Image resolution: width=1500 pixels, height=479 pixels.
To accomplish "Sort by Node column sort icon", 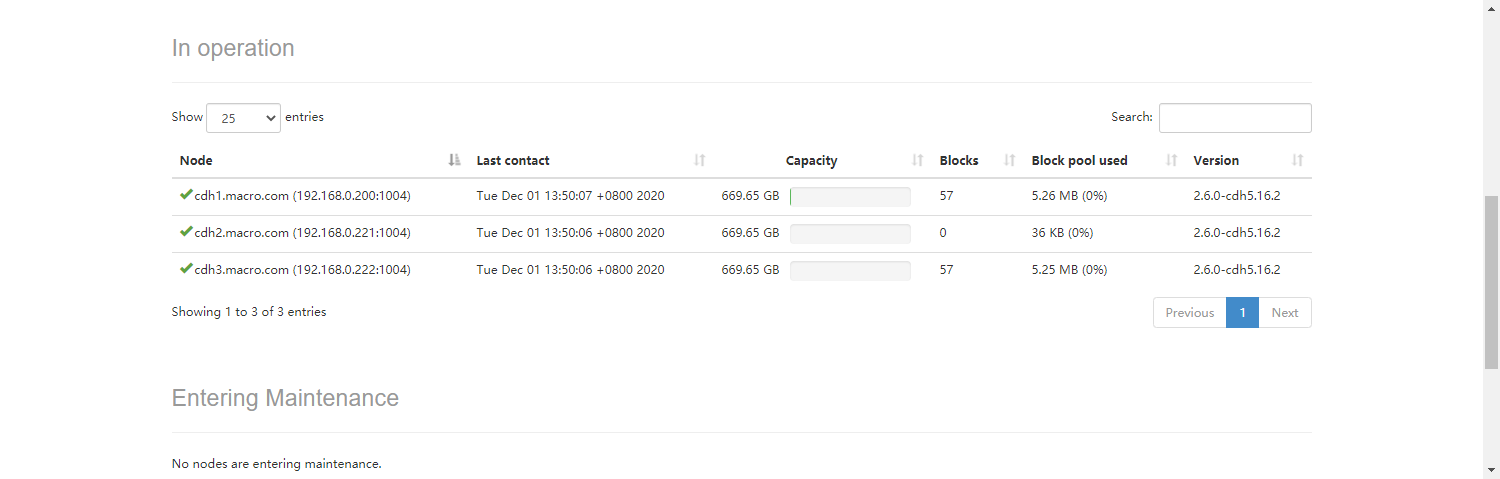I will (455, 160).
